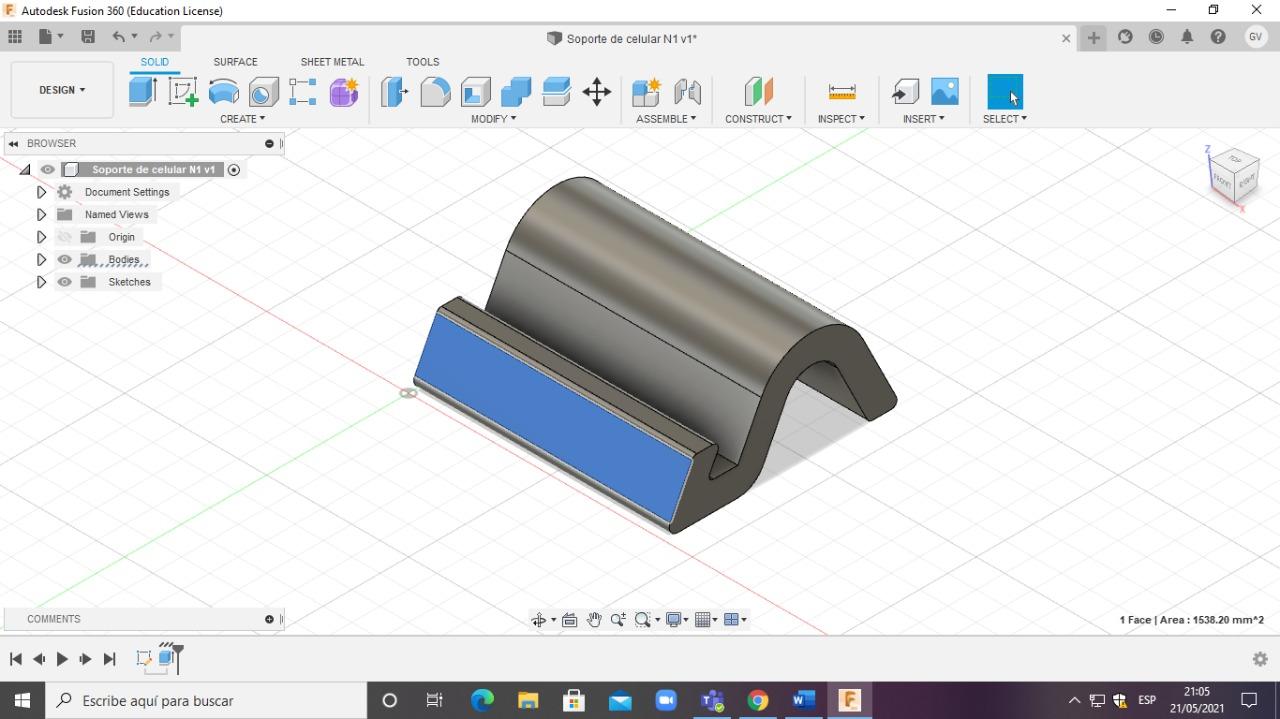Select the Extrude tool icon
Screen dimensions: 1280x719
click(x=143, y=92)
